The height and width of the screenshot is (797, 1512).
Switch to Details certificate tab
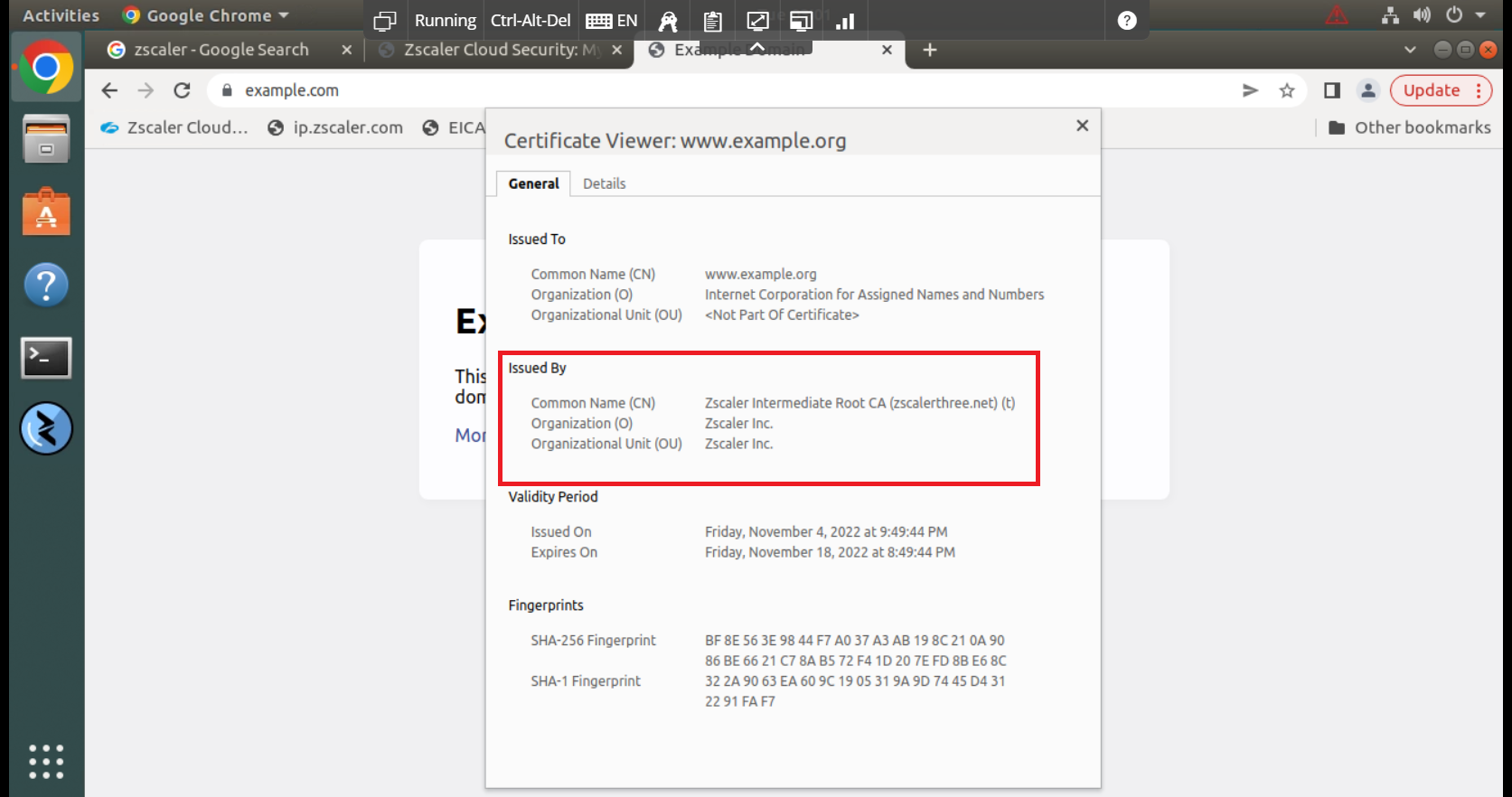[604, 183]
